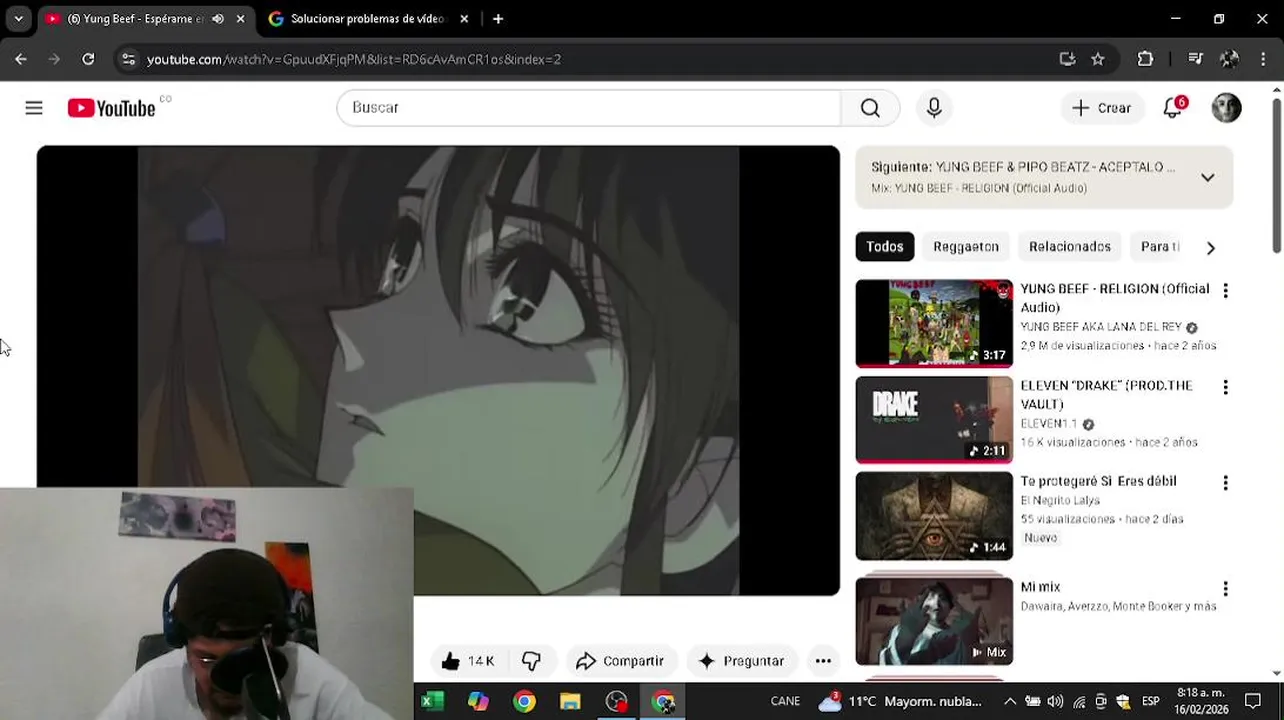Viewport: 1284px width, 720px height.
Task: Select the Reggaeton filter chip
Action: (966, 247)
